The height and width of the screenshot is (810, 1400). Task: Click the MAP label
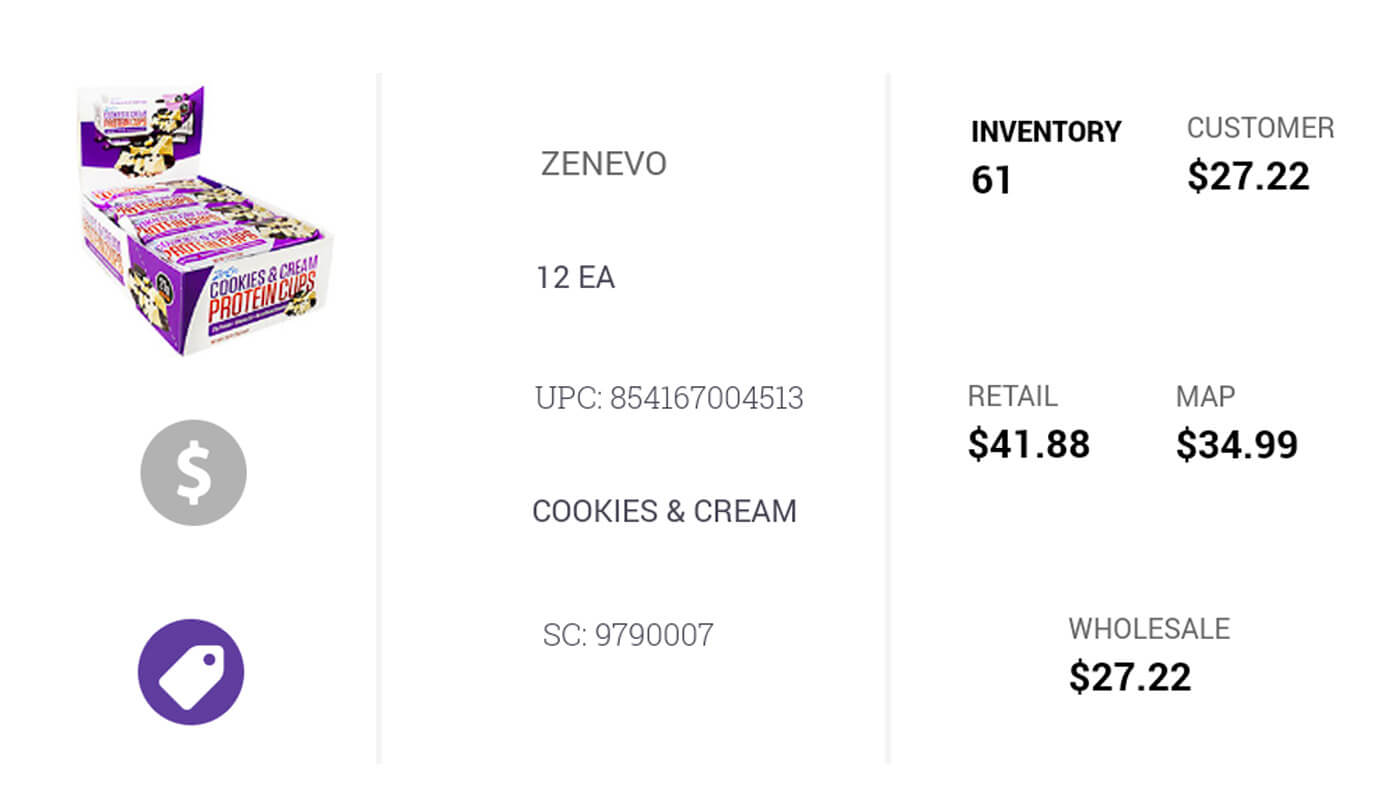(x=1205, y=396)
